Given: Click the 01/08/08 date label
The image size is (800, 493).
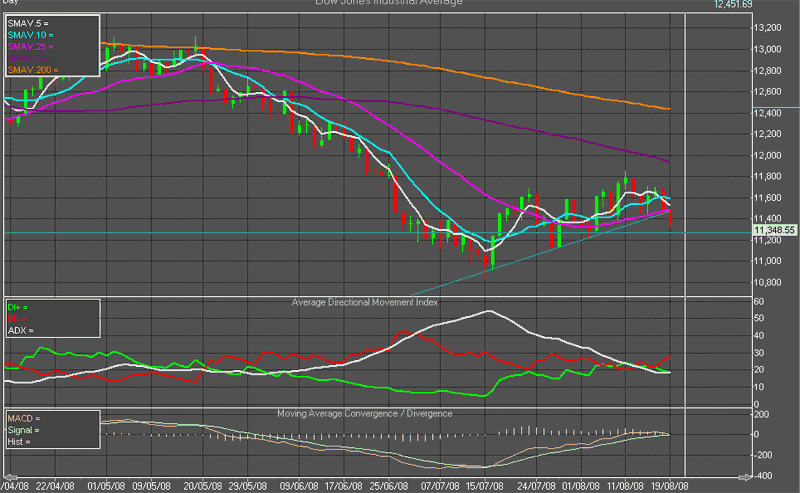Looking at the screenshot, I should [581, 486].
